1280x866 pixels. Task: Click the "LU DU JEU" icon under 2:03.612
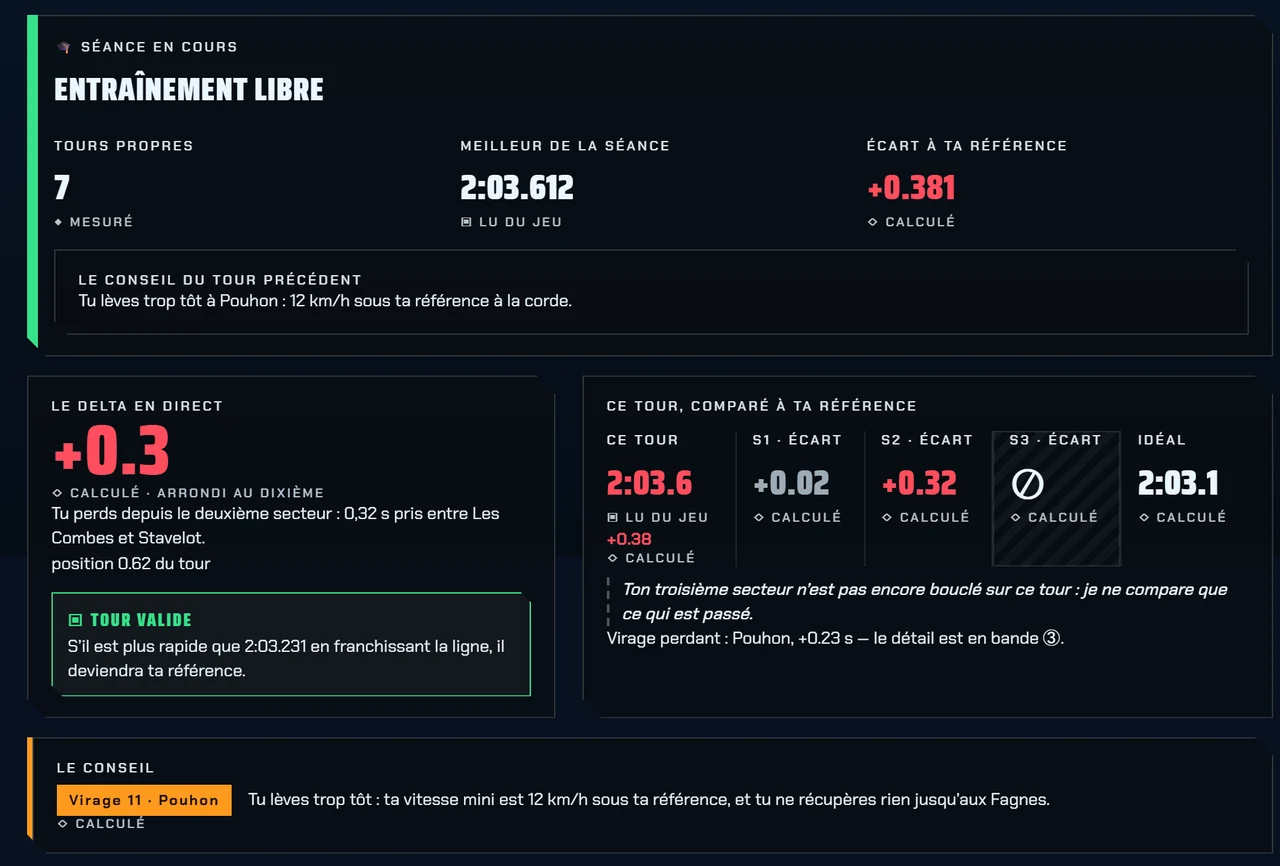(x=466, y=222)
